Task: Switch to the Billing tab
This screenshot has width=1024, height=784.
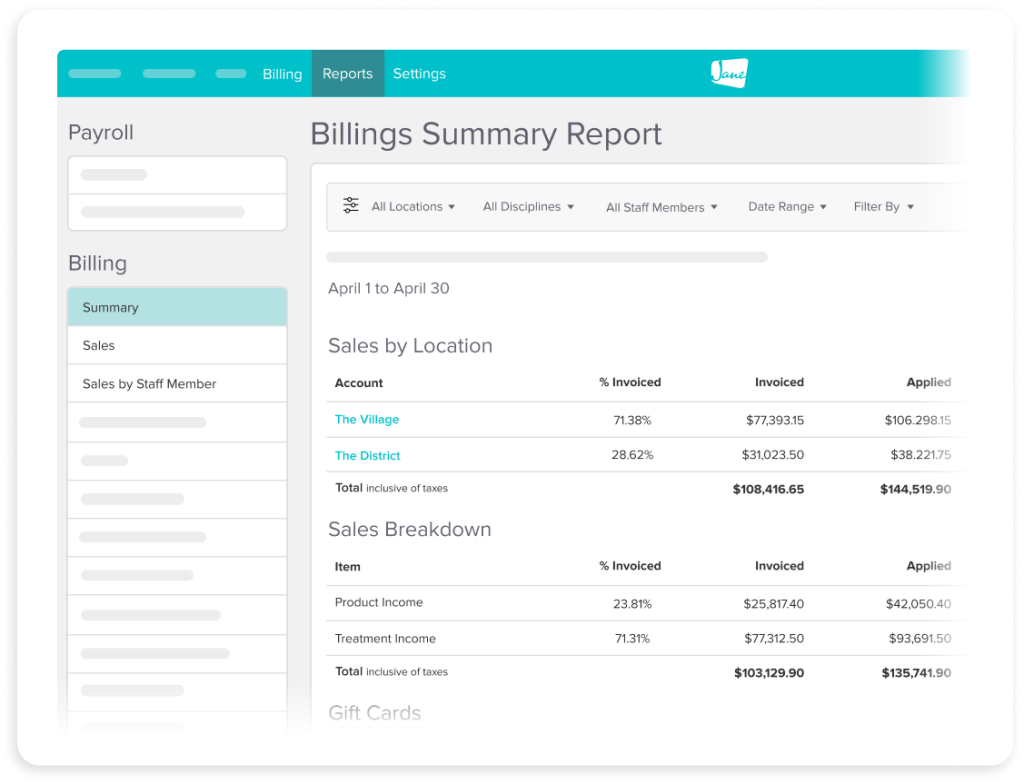Action: (282, 74)
